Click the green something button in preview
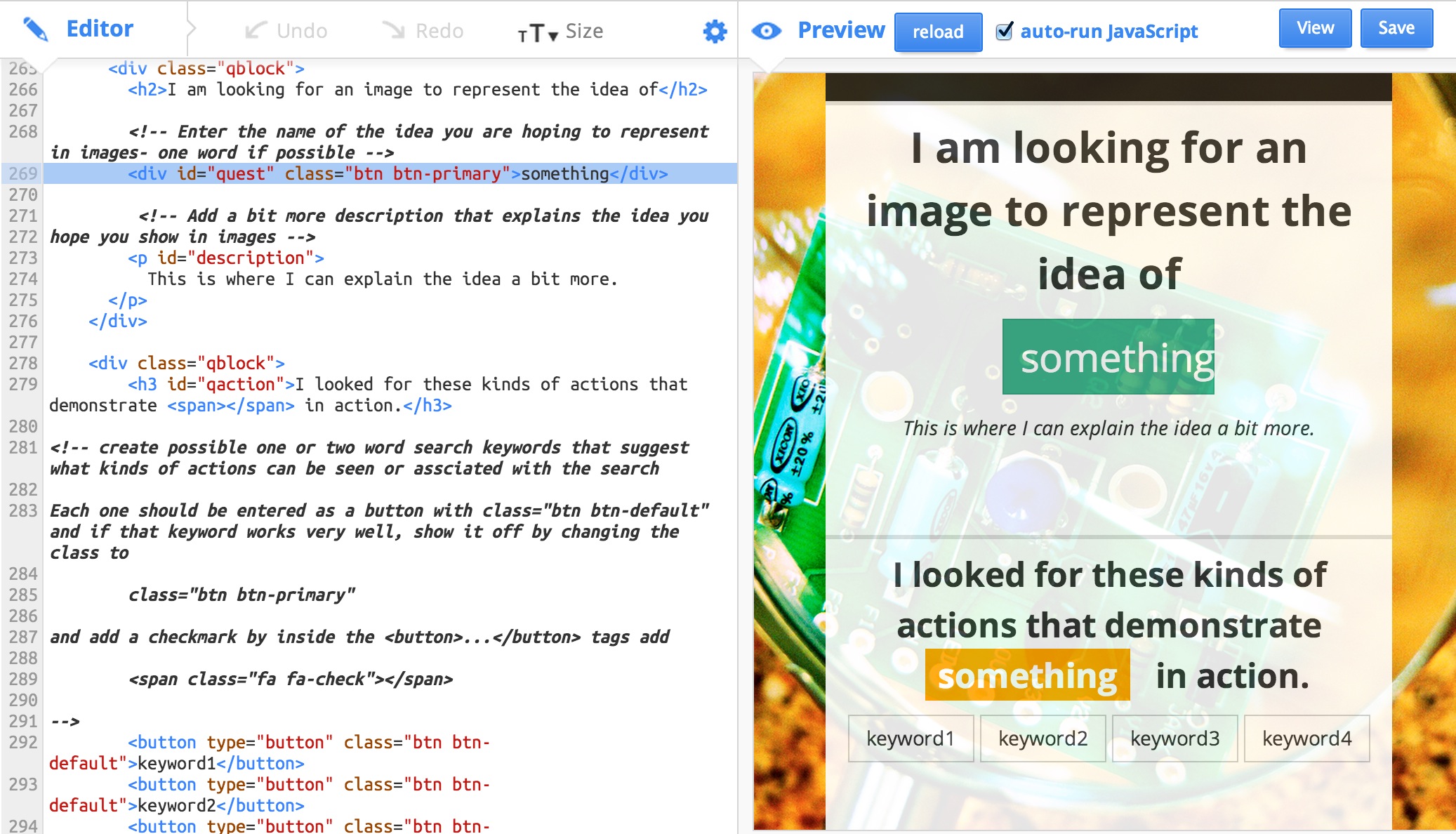 [1108, 357]
